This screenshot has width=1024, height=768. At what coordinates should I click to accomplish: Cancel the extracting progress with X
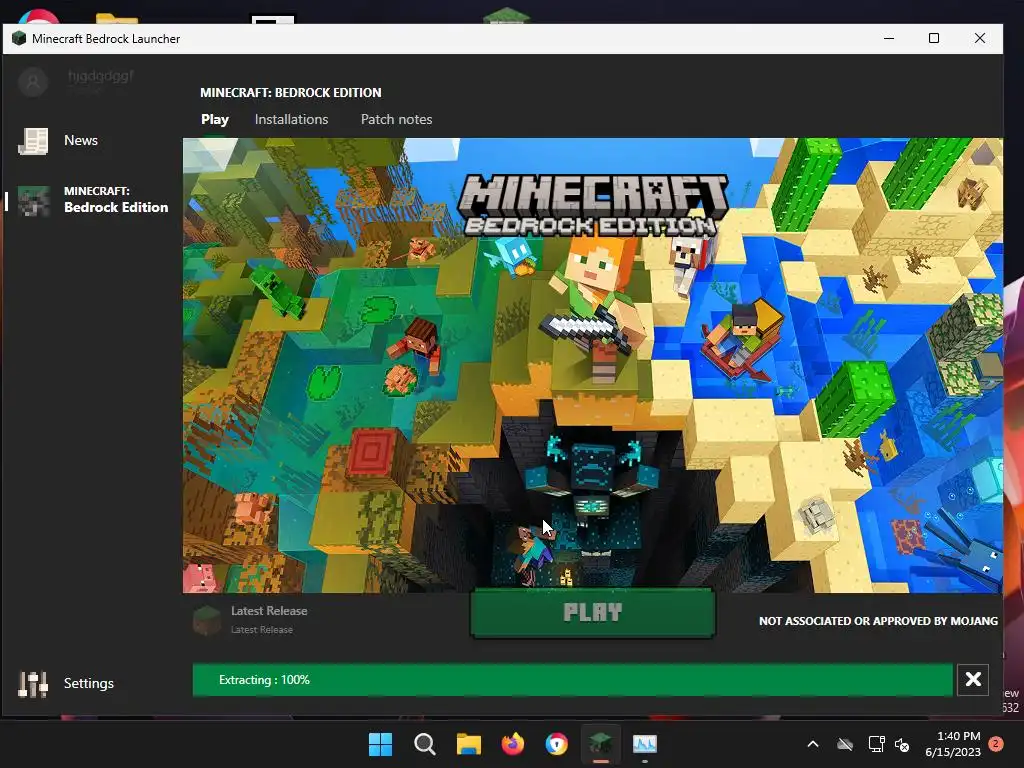click(972, 680)
